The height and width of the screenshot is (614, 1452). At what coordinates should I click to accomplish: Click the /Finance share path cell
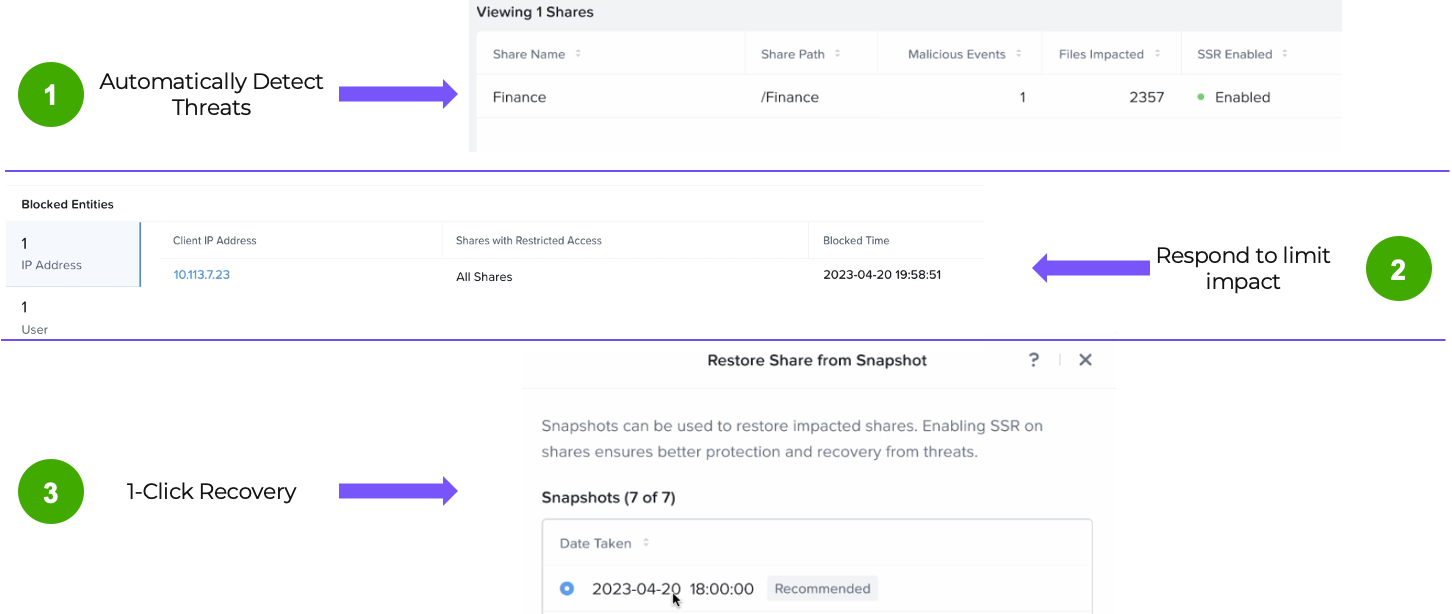pos(789,98)
